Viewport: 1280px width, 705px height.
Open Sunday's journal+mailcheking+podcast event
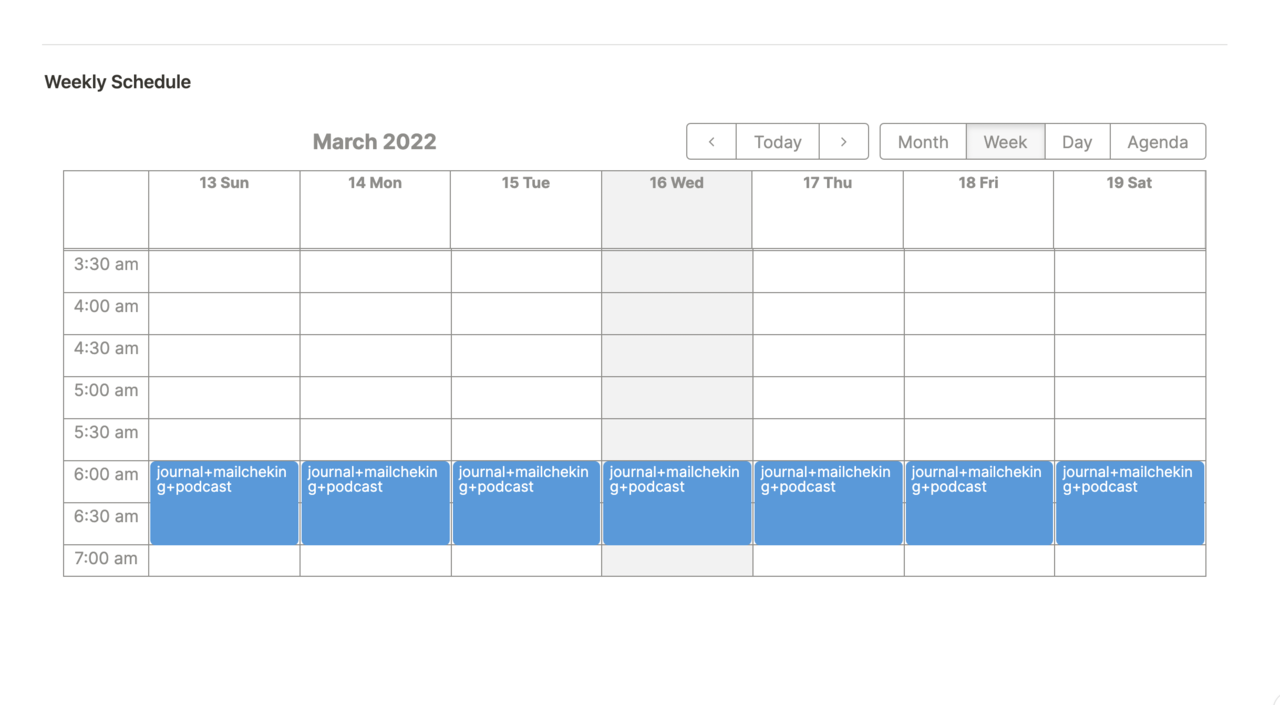click(x=224, y=503)
